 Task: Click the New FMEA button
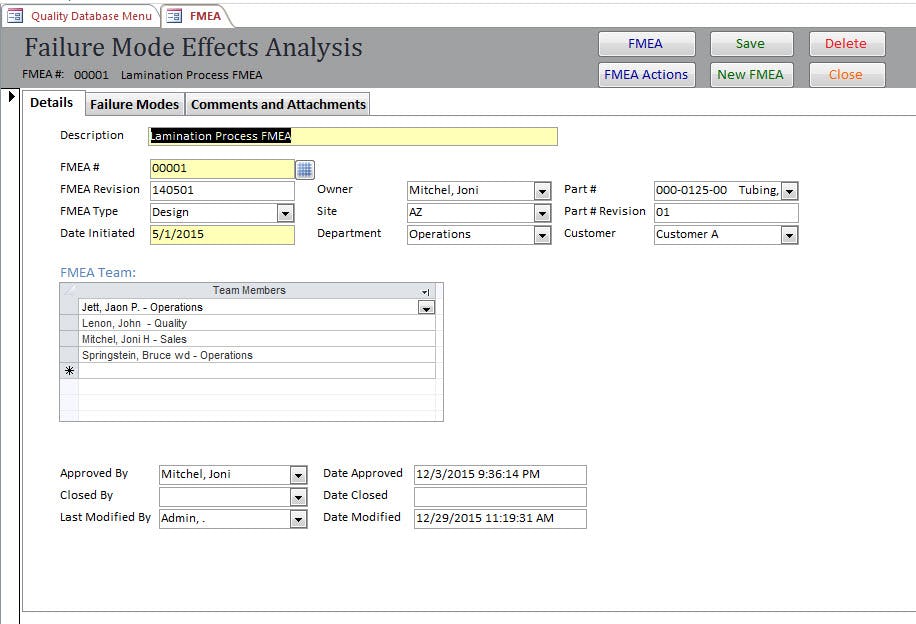click(x=750, y=75)
